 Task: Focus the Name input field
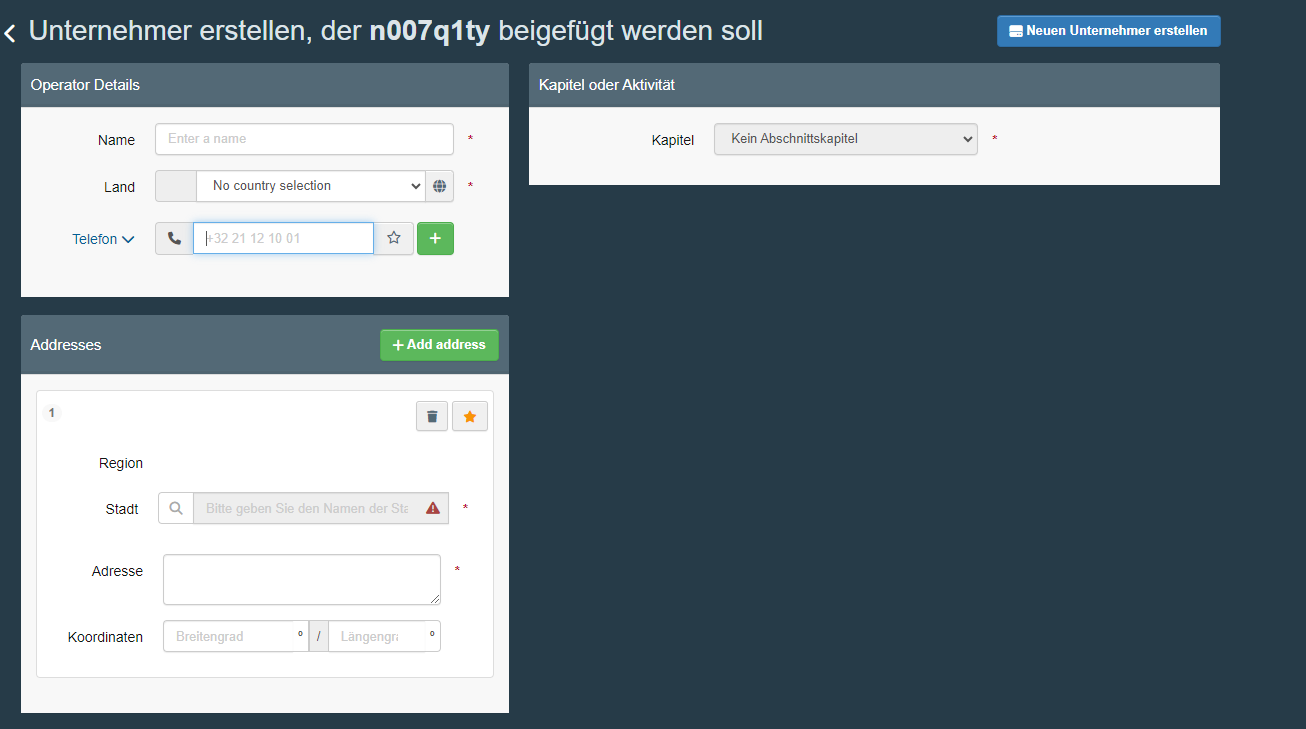click(x=304, y=139)
